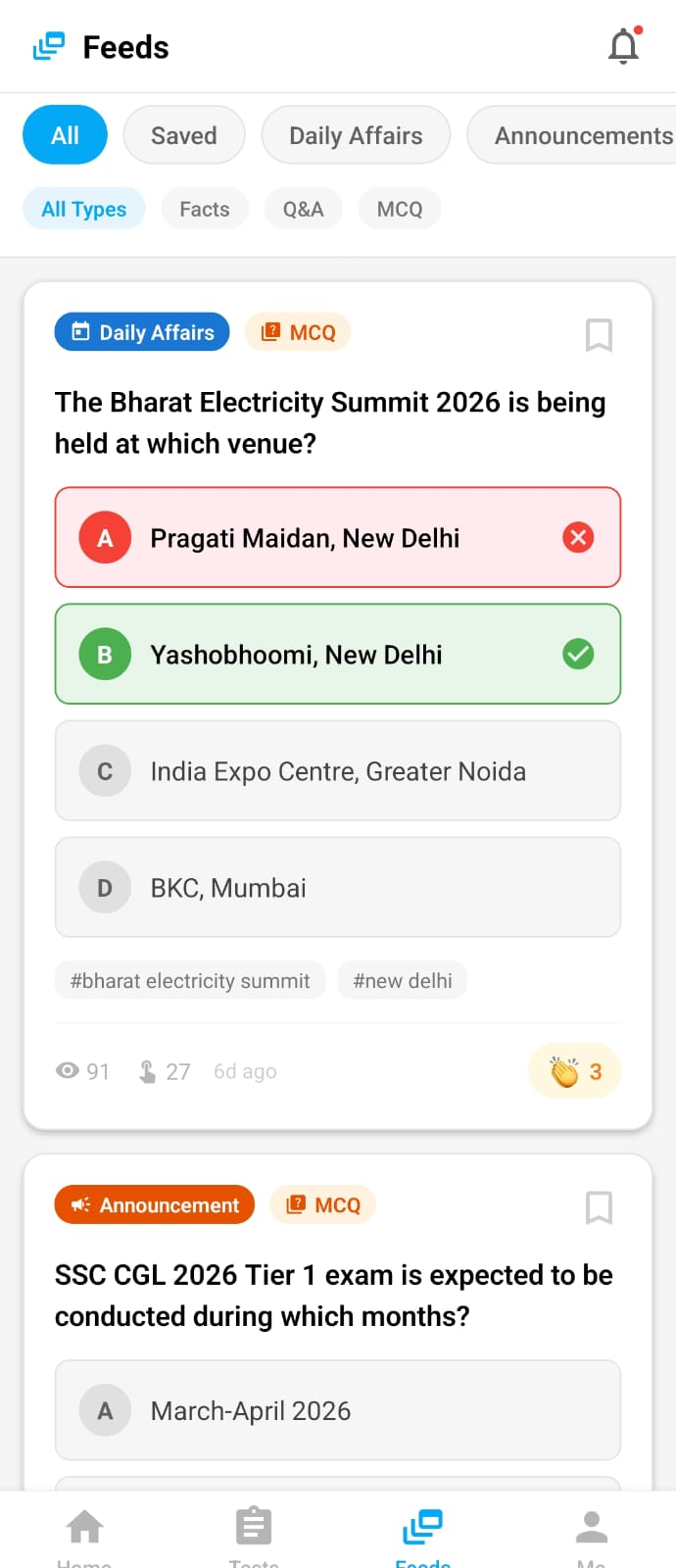
Task: Bookmark the SSC CGL 2026 question
Action: point(599,1207)
